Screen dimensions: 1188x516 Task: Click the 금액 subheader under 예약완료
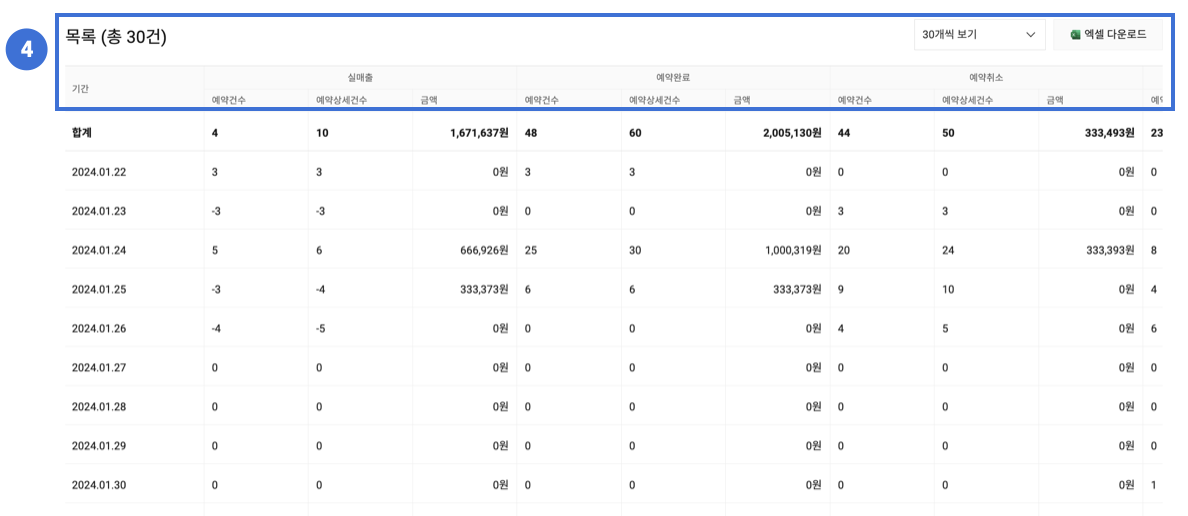click(742, 100)
